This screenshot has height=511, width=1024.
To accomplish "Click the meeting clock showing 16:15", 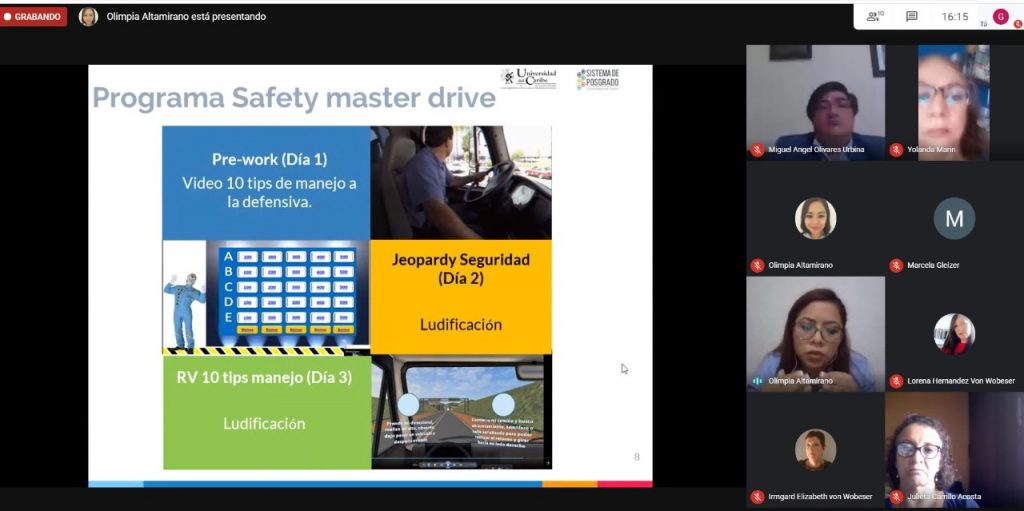I will 954,16.
